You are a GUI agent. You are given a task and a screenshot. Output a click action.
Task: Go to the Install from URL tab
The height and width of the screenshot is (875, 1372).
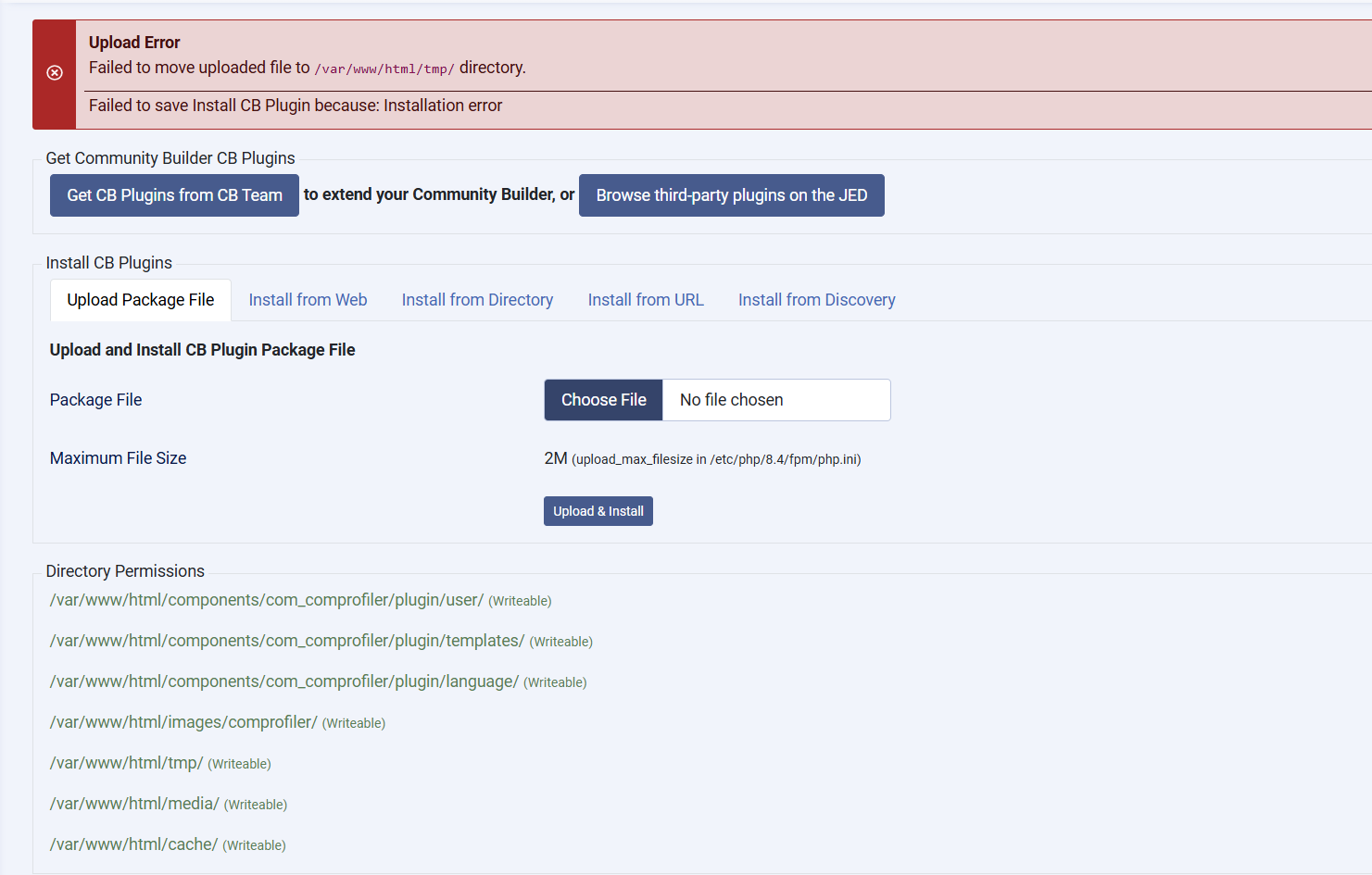tap(646, 300)
